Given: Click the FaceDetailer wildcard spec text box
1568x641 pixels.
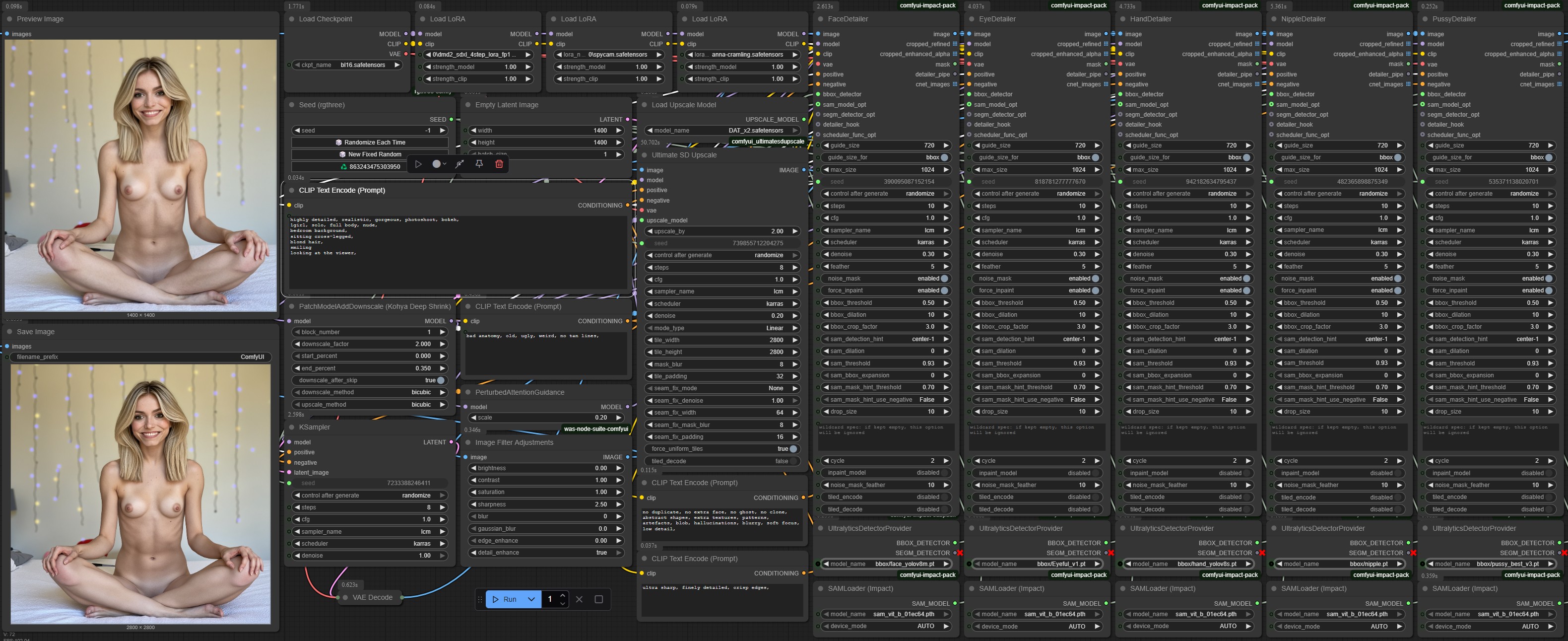Looking at the screenshot, I should 886,436.
